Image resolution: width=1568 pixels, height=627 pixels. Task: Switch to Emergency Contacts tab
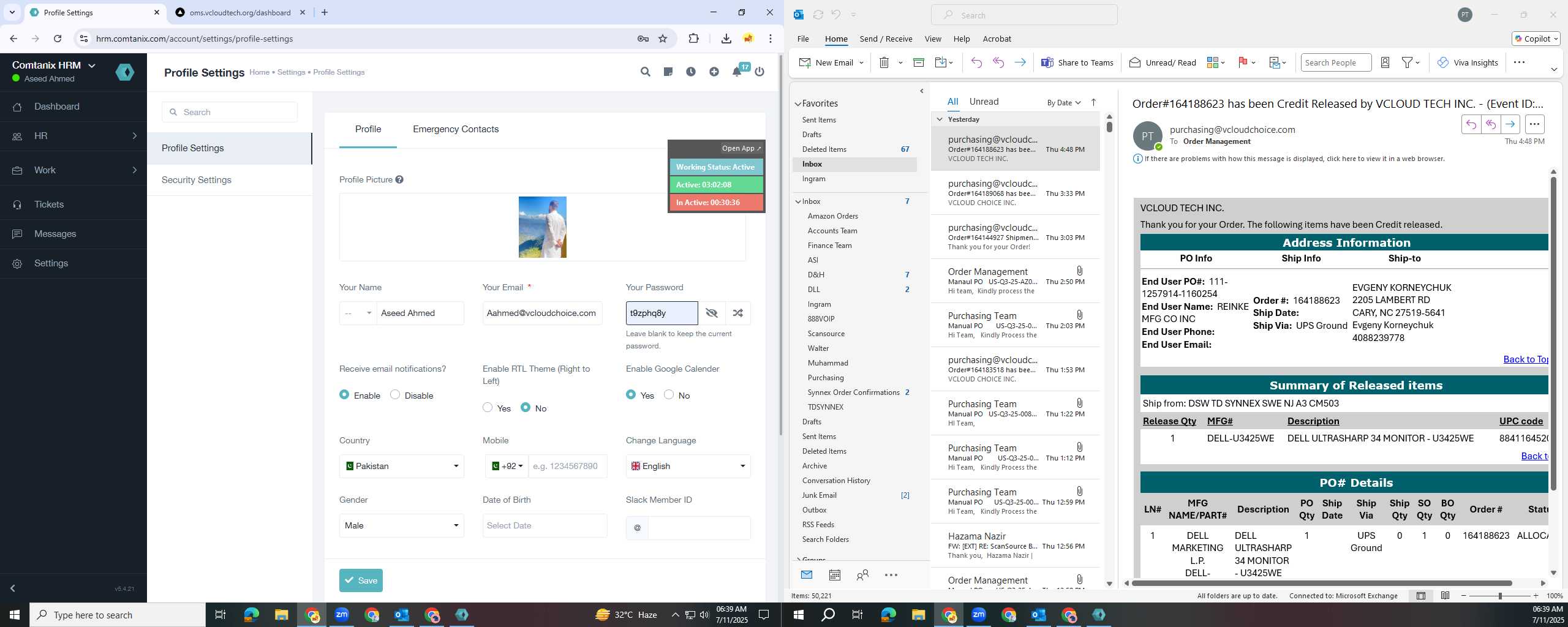pos(456,129)
